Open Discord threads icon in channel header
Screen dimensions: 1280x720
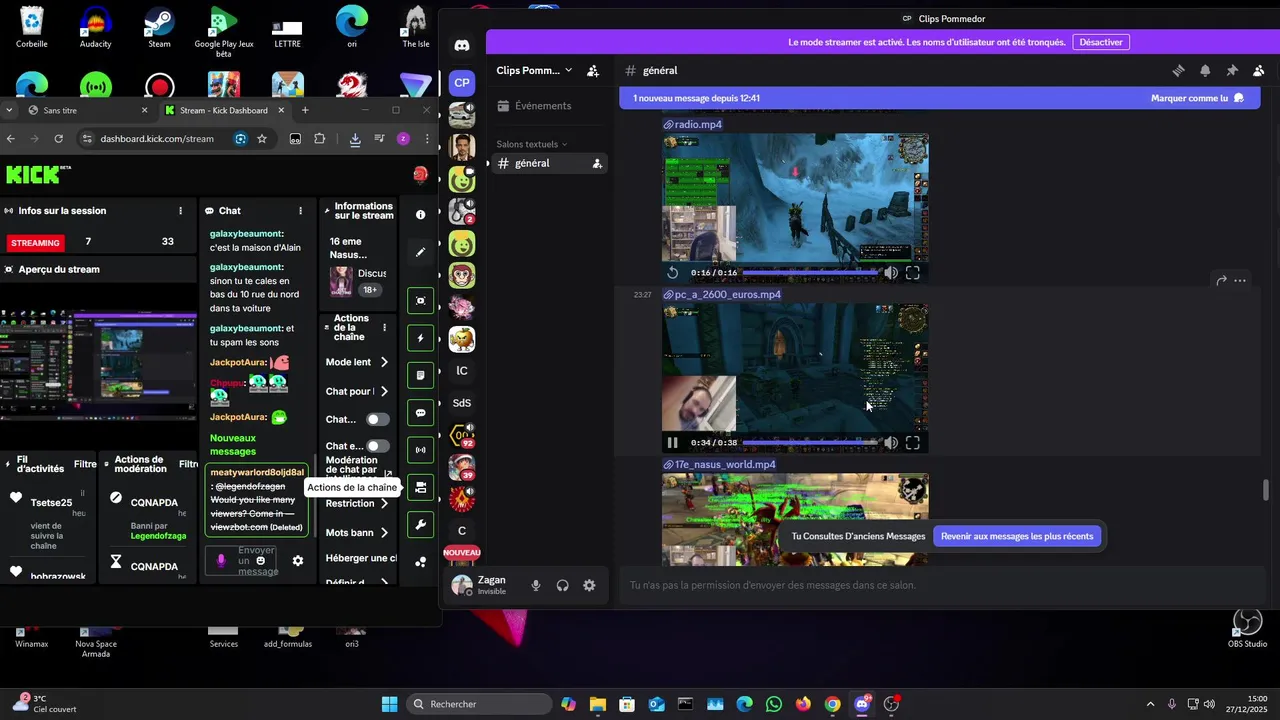(x=1178, y=71)
